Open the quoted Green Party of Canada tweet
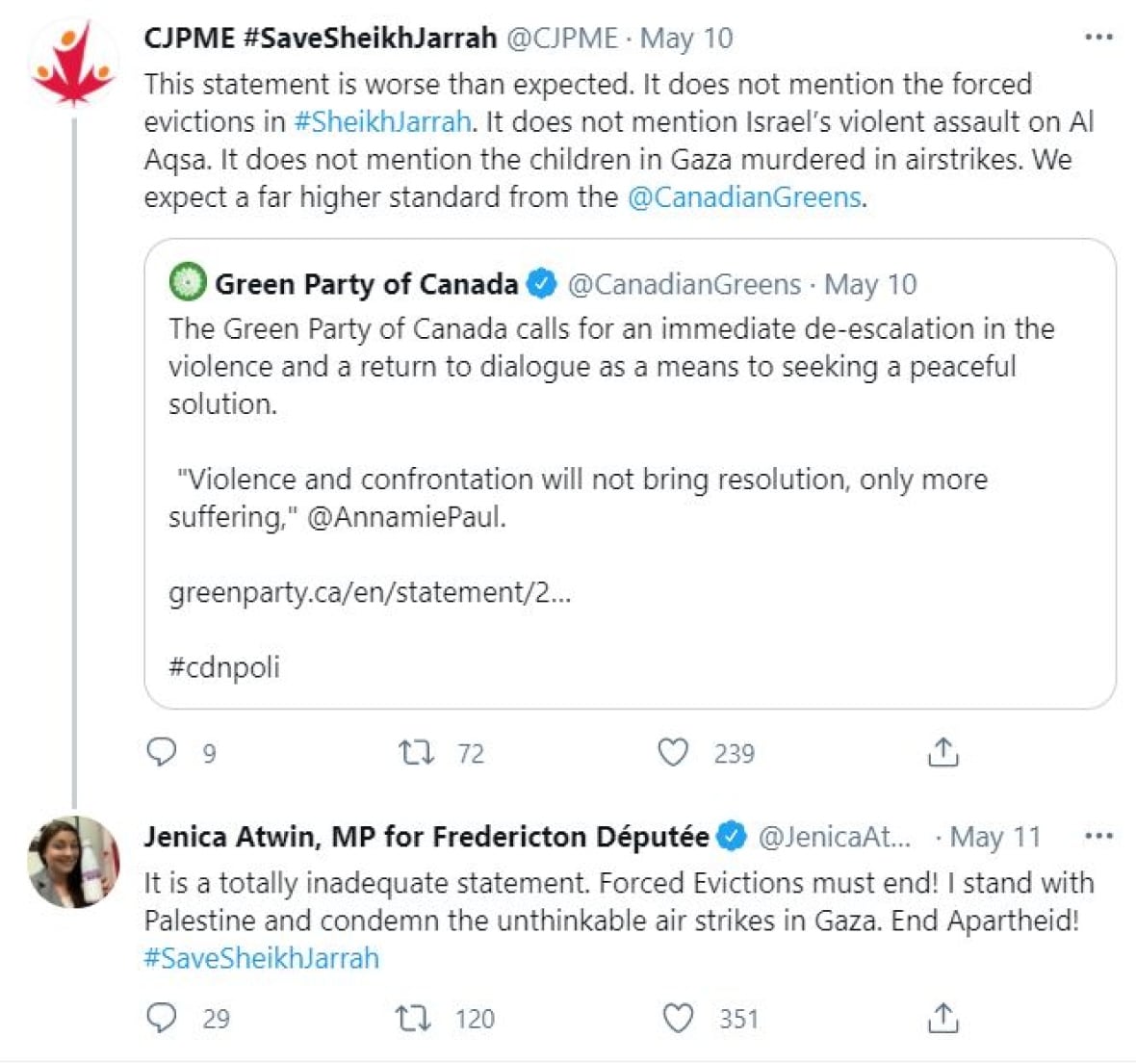 pyautogui.click(x=630, y=474)
